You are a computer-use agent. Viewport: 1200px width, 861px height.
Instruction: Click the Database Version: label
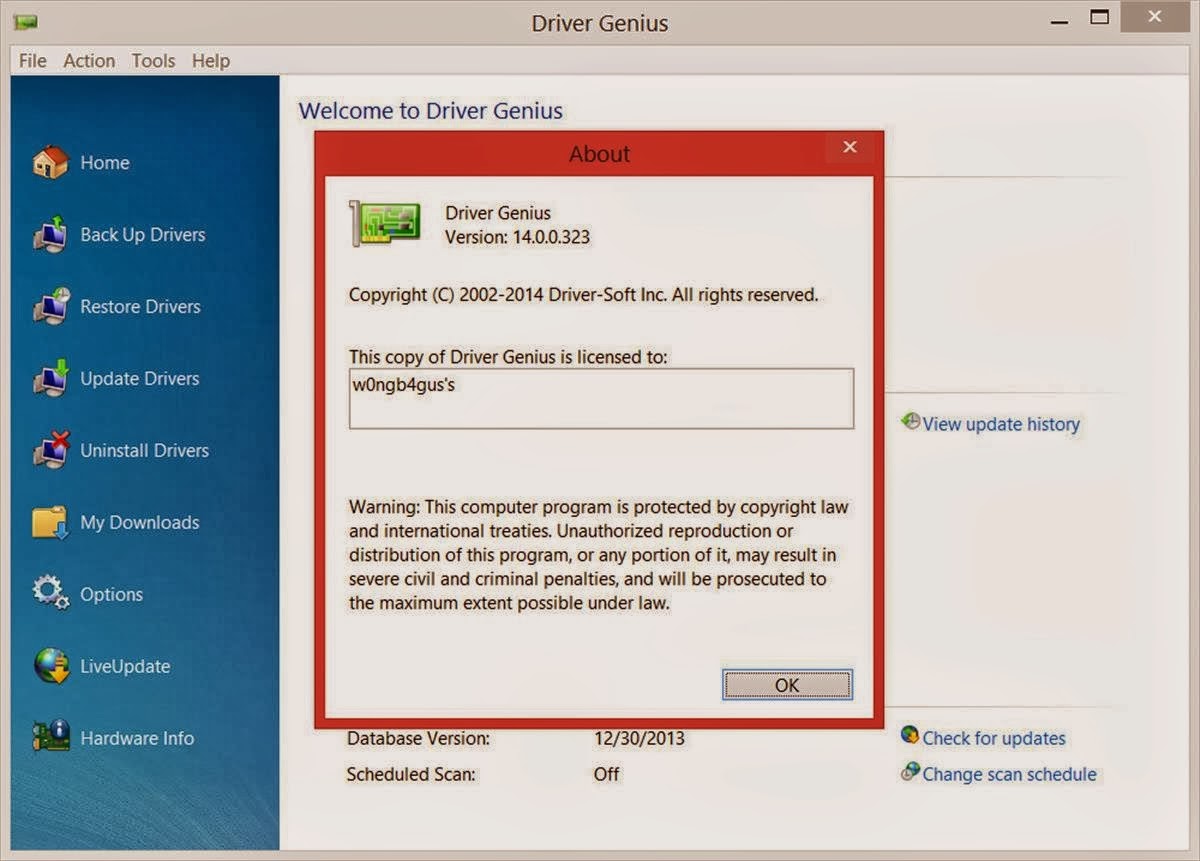(418, 739)
